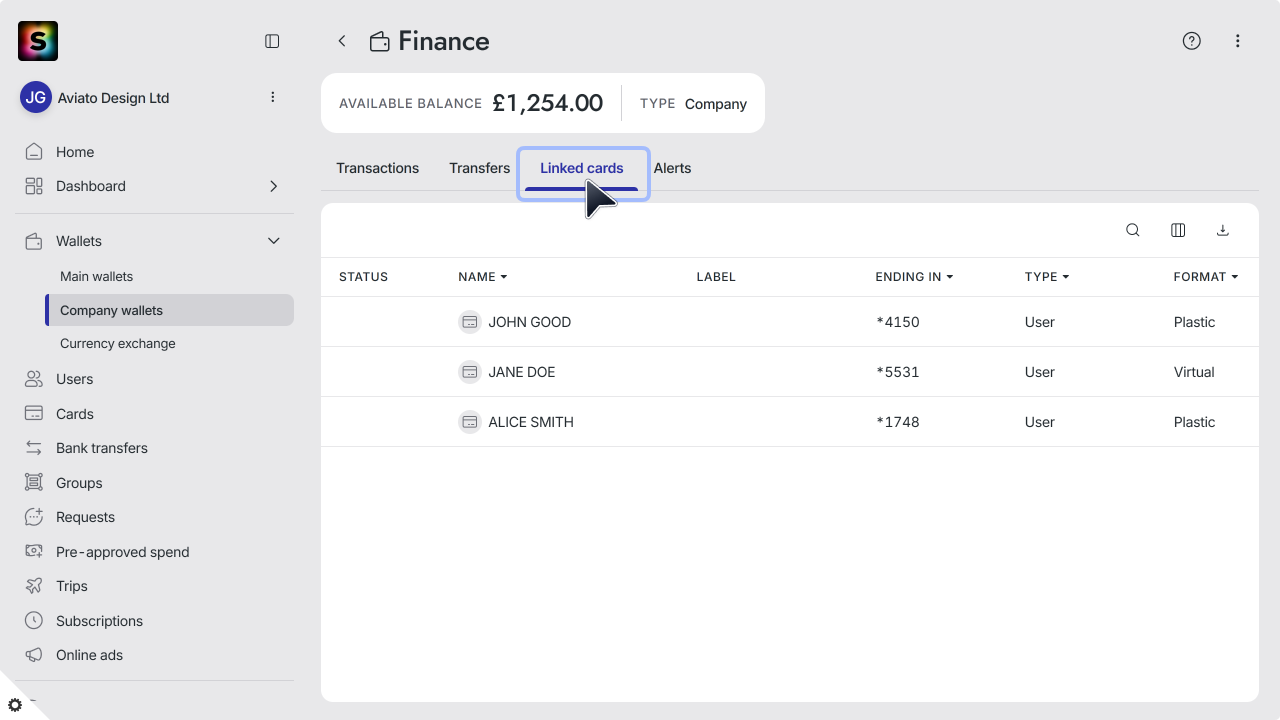Go back using the left chevron arrow

pos(342,41)
